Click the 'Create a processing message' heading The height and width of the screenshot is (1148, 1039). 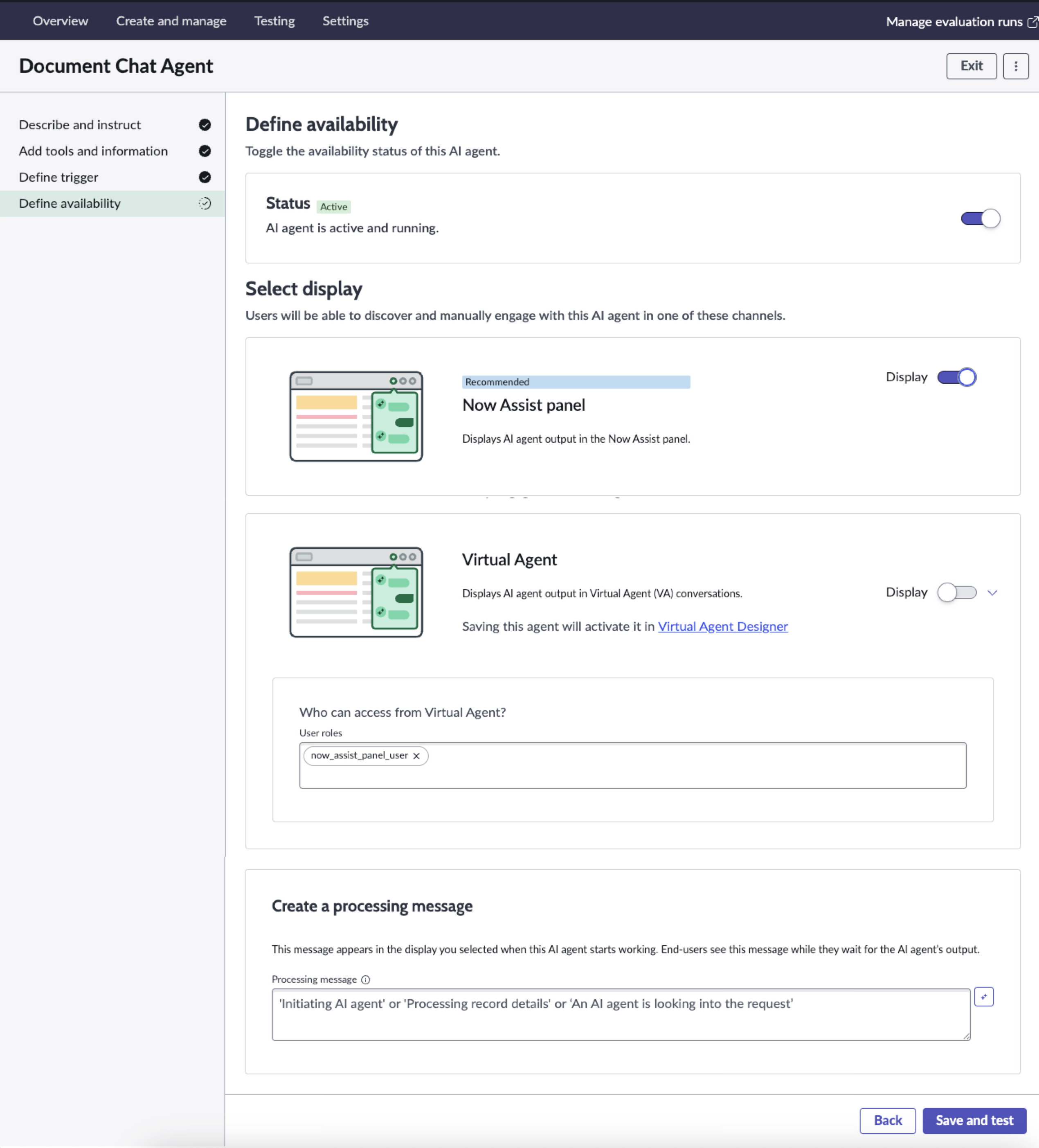pyautogui.click(x=372, y=906)
